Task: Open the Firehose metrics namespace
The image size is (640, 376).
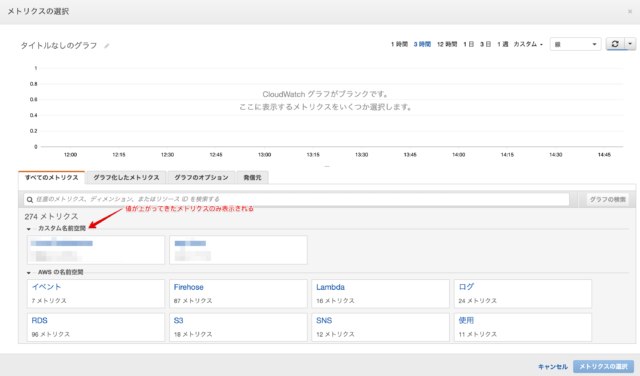Action: (x=238, y=294)
